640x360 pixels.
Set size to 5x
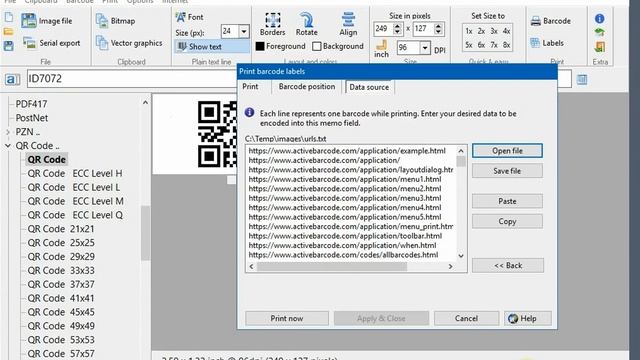[x=469, y=45]
